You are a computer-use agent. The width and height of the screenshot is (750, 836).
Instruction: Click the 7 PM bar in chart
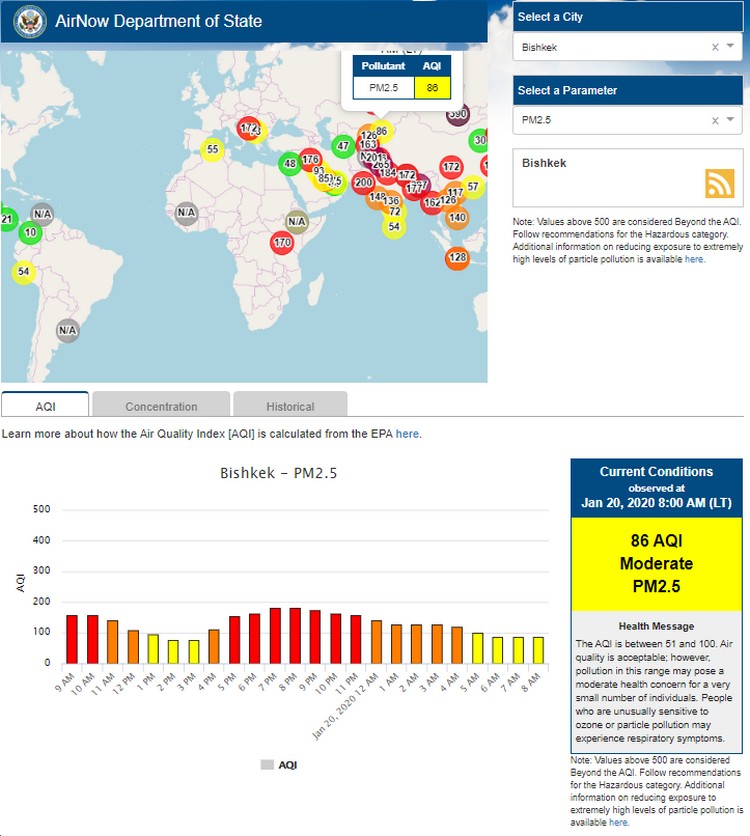[275, 635]
